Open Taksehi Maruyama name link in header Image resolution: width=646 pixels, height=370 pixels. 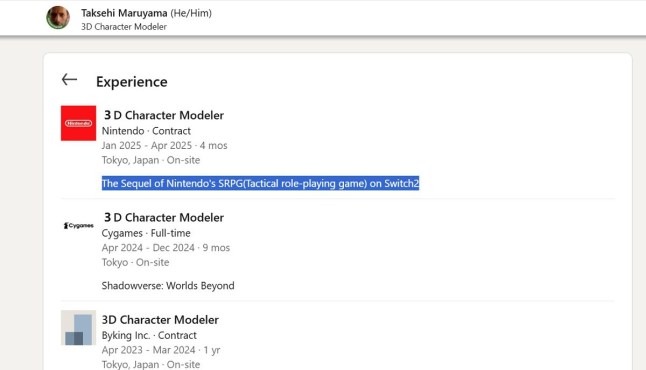[124, 13]
